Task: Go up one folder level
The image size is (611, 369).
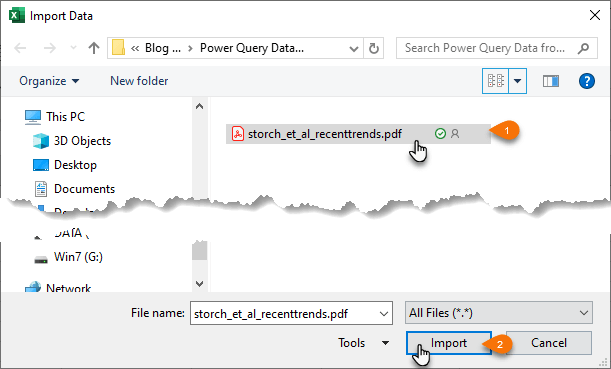Action: (94, 48)
